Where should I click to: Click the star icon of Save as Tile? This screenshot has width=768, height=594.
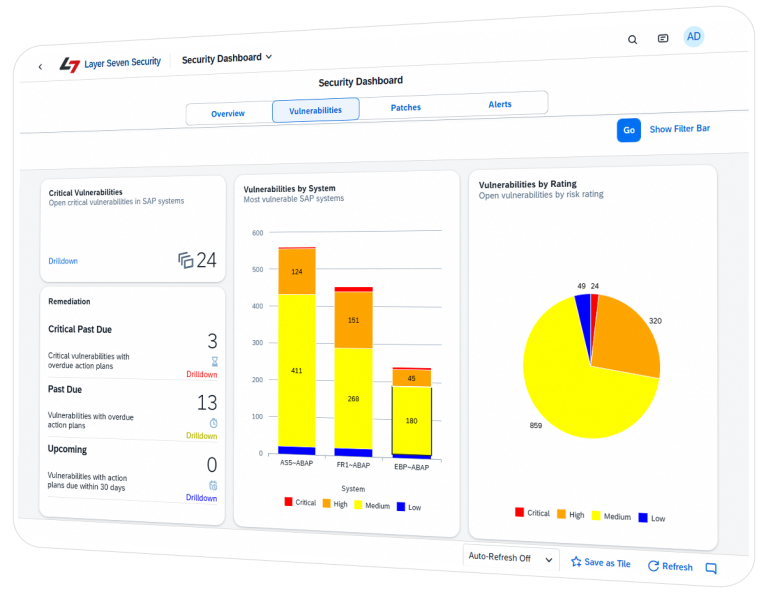576,561
